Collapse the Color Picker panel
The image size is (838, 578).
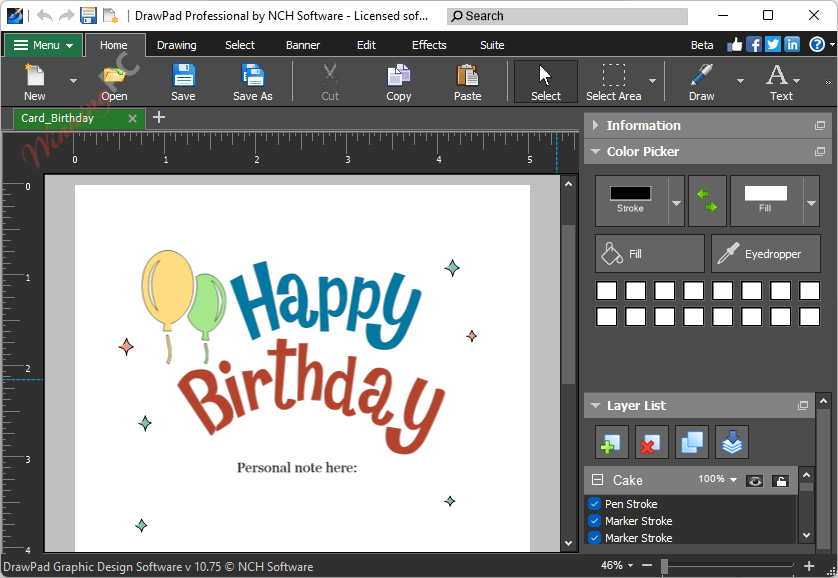(x=595, y=152)
